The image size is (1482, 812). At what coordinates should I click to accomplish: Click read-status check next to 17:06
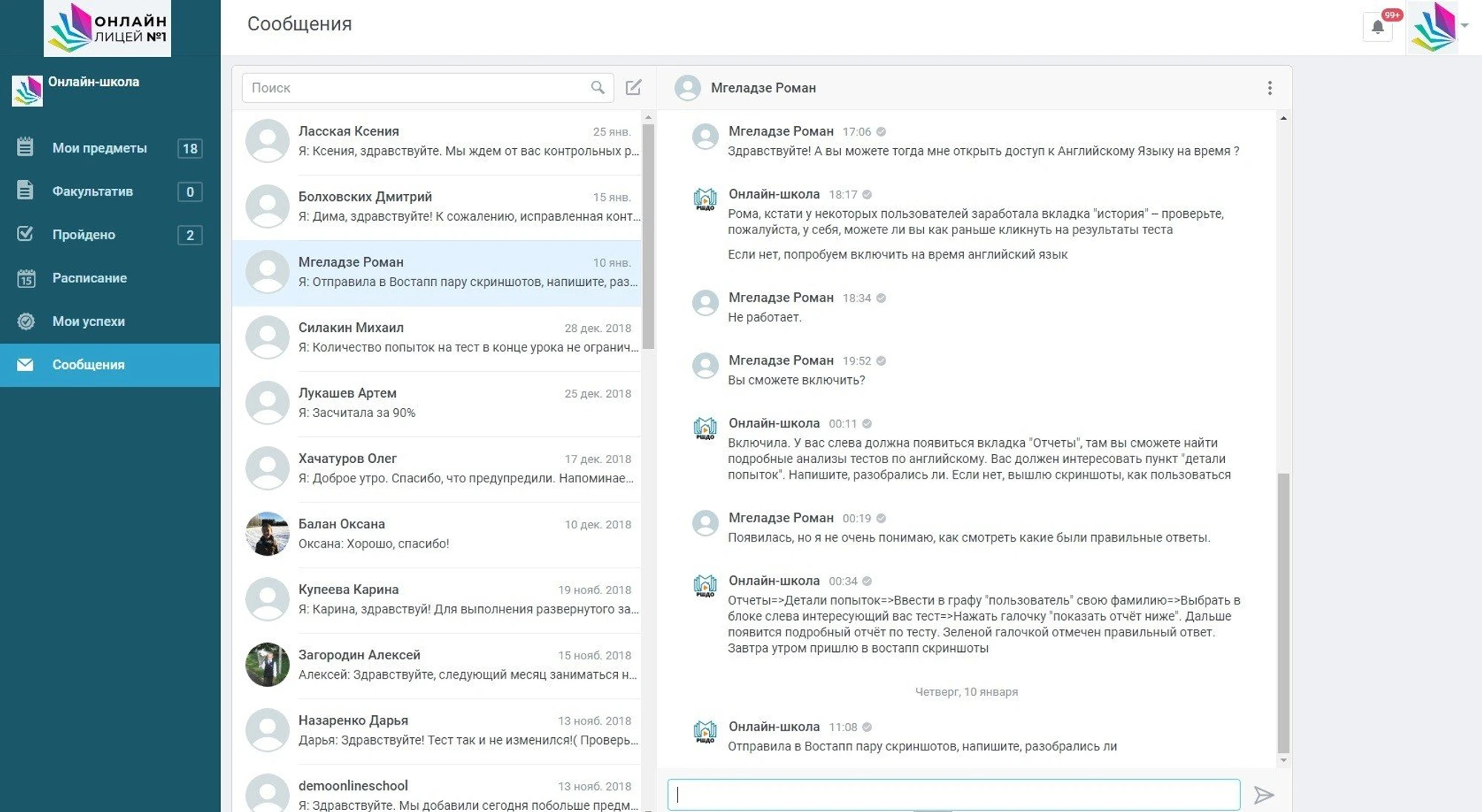click(x=881, y=132)
